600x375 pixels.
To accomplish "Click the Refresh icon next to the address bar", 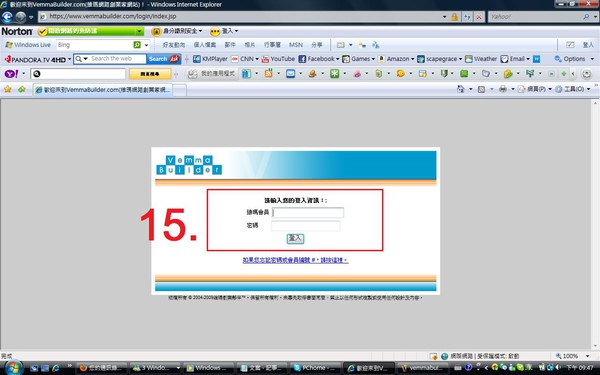I will pos(467,17).
